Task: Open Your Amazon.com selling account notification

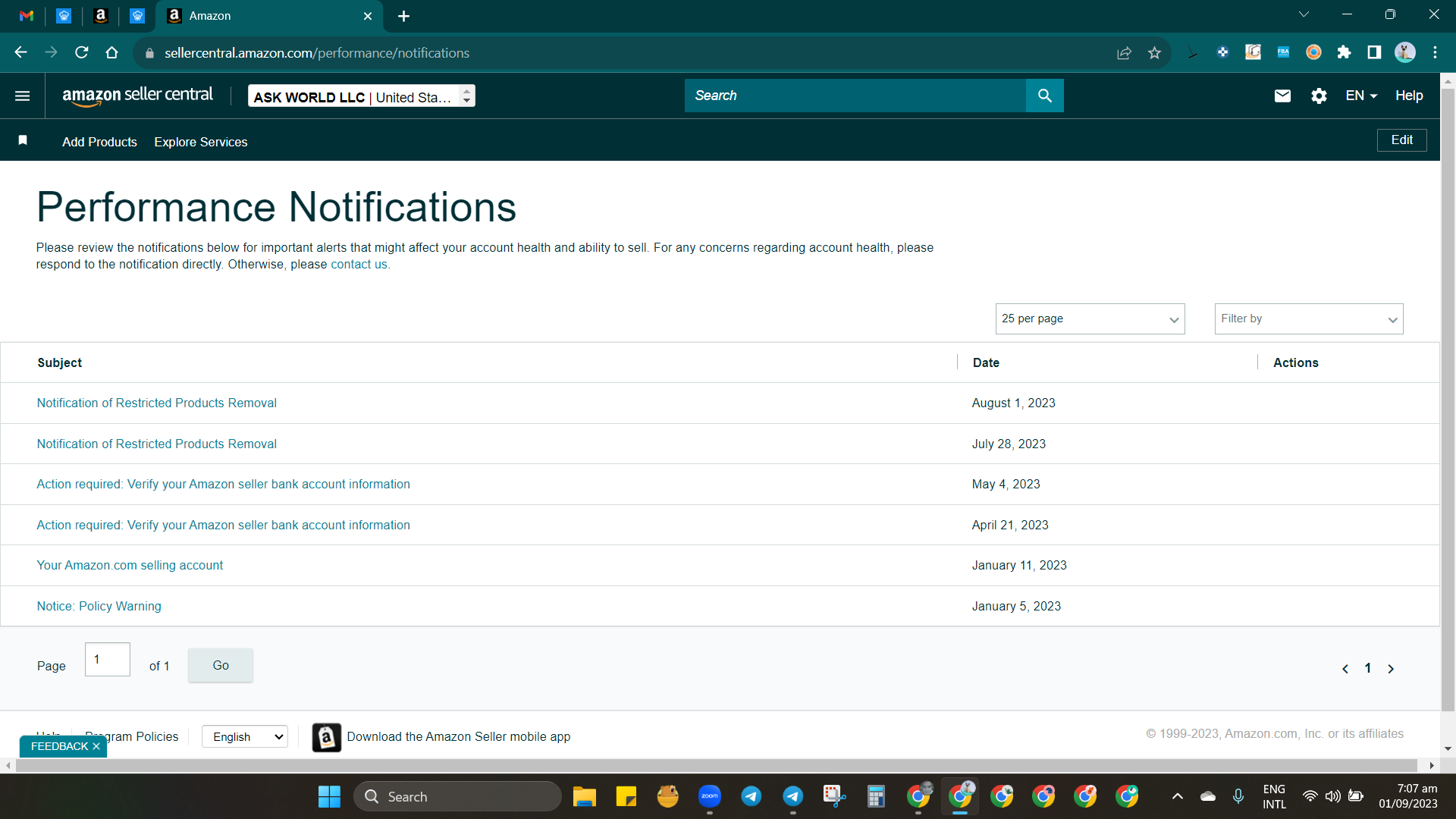Action: (x=130, y=566)
